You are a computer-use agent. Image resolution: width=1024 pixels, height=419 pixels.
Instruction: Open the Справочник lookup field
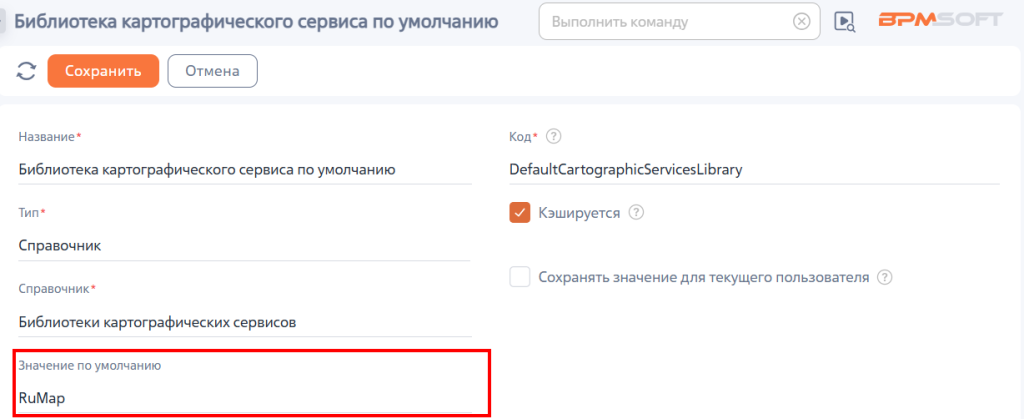[245, 322]
